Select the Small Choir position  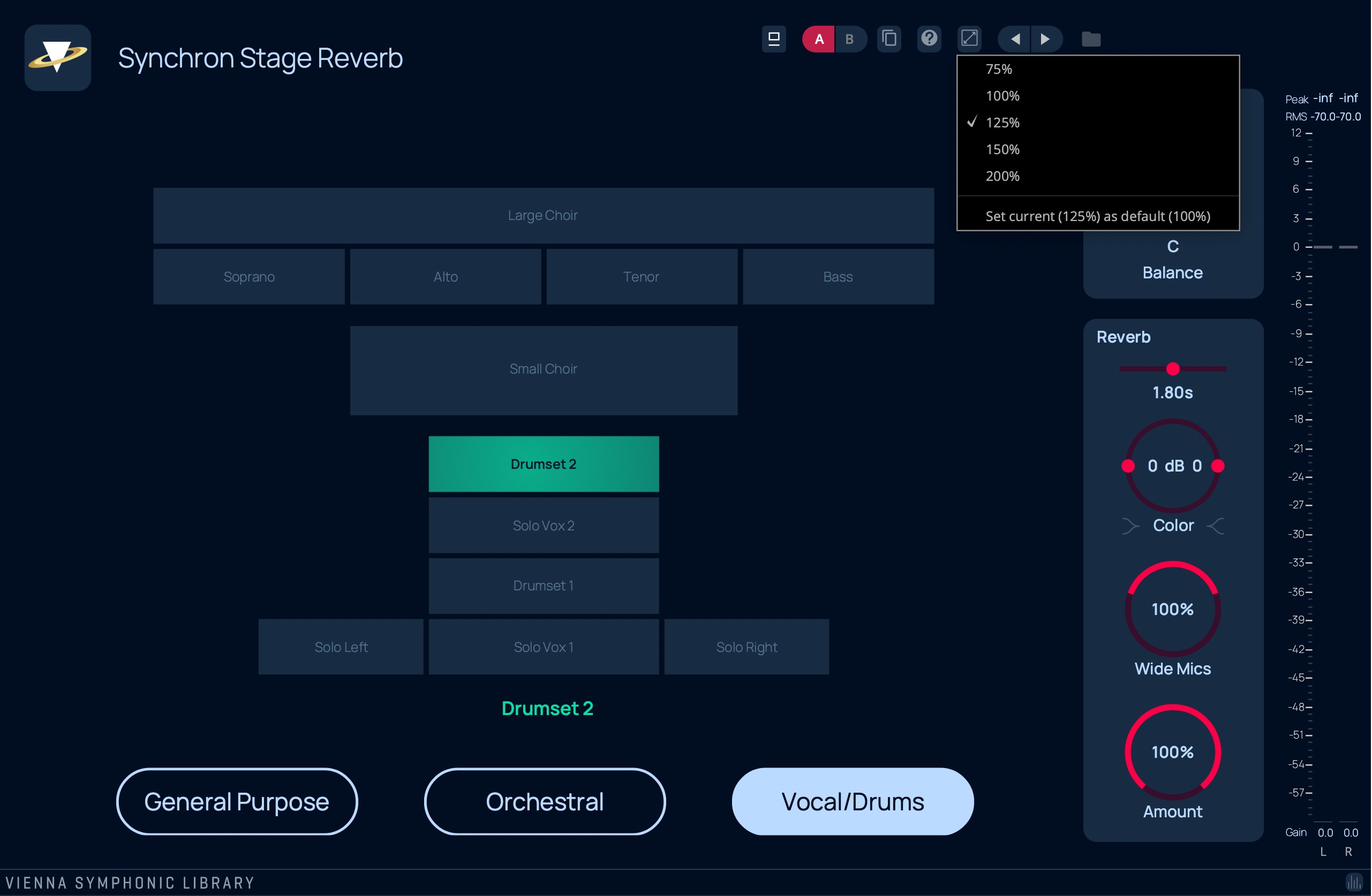click(544, 370)
